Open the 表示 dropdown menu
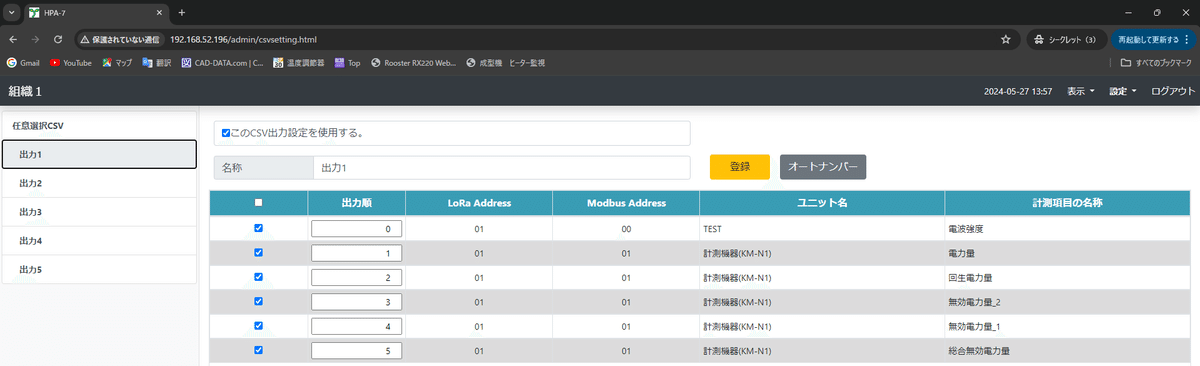Viewport: 1200px width, 366px height. [1081, 91]
